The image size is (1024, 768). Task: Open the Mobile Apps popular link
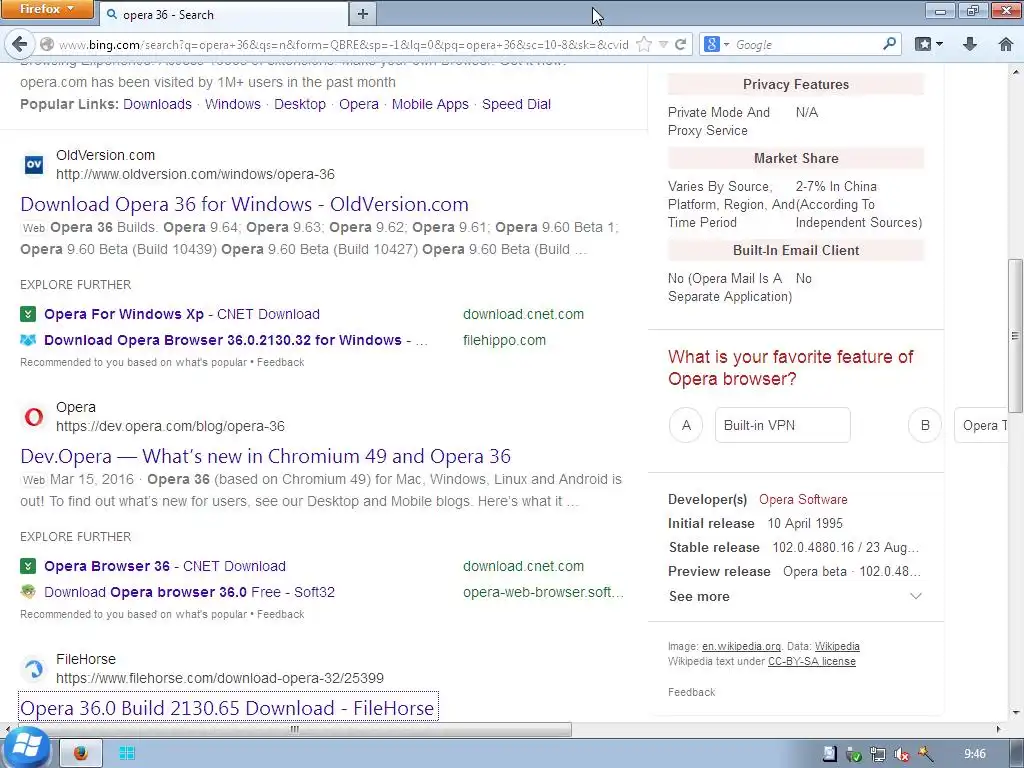[430, 104]
